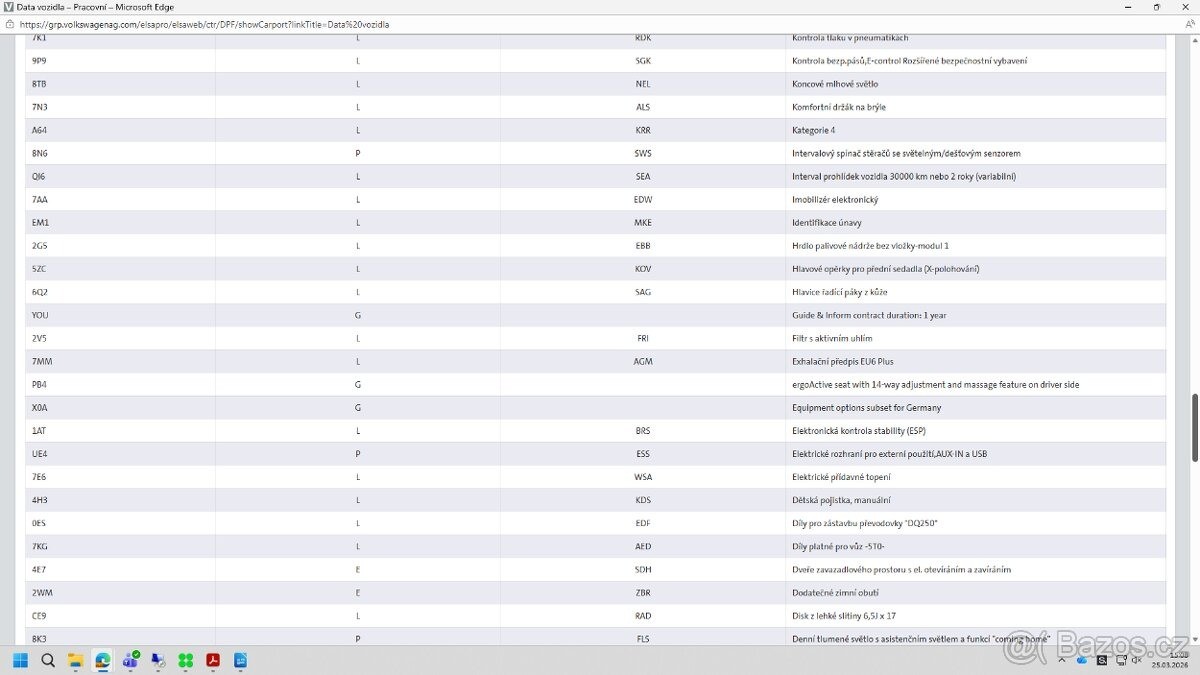This screenshot has width=1200, height=675.
Task: Click the site info lock icon
Action: 10,24
